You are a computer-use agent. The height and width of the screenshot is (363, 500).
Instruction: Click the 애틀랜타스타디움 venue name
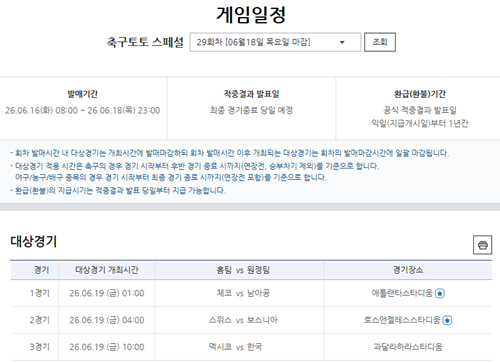(402, 293)
